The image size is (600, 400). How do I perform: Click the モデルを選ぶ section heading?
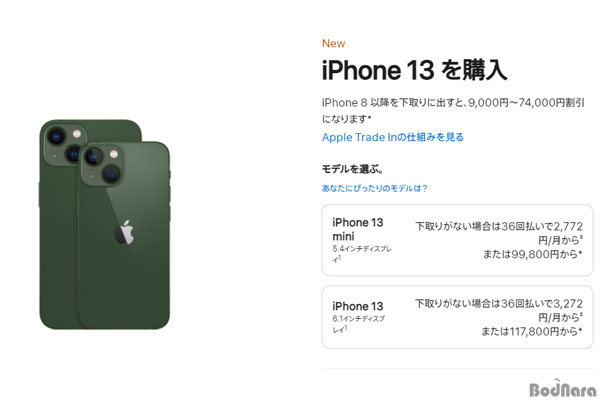pos(352,169)
